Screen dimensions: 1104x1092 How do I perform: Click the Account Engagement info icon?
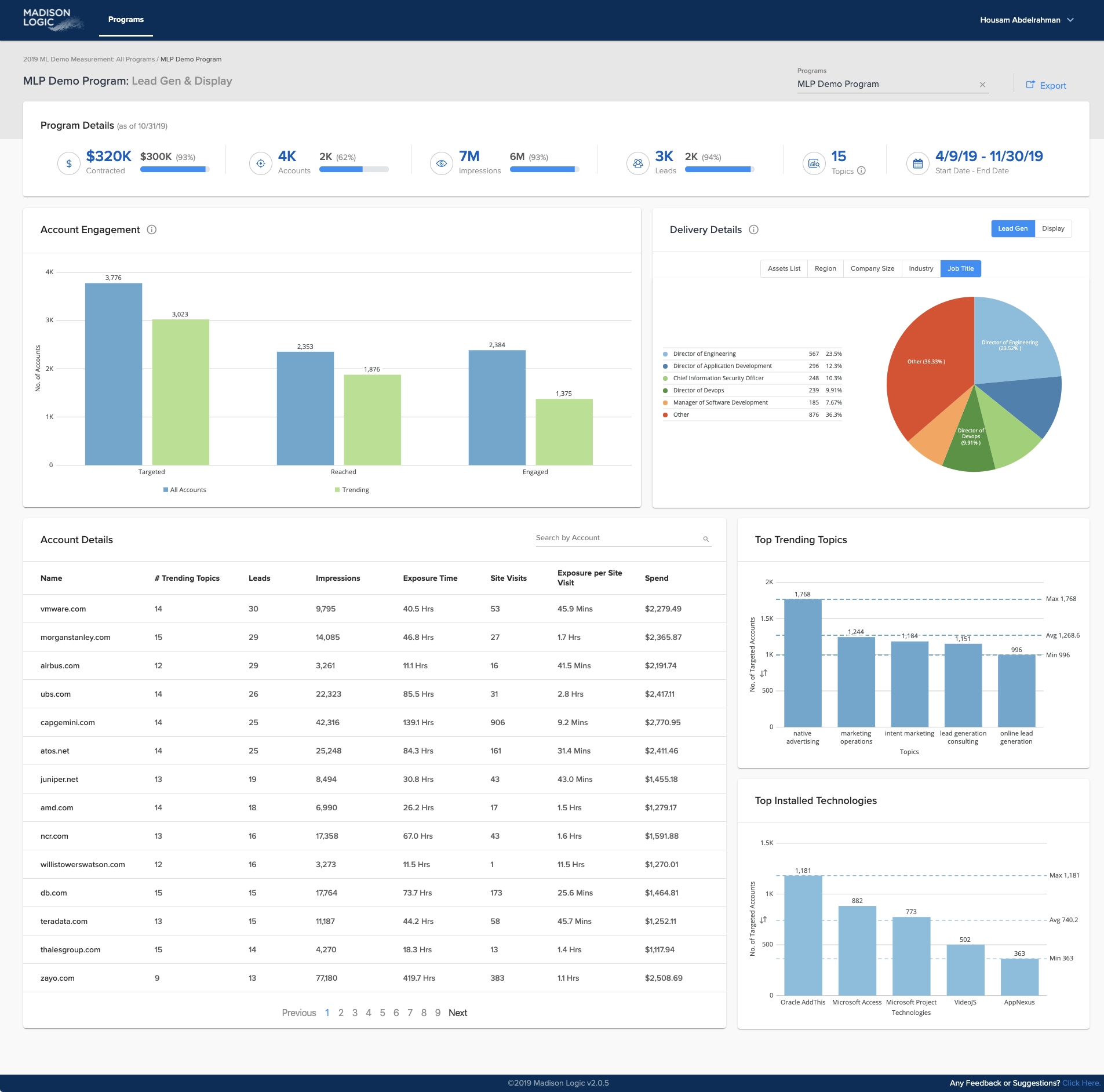152,230
